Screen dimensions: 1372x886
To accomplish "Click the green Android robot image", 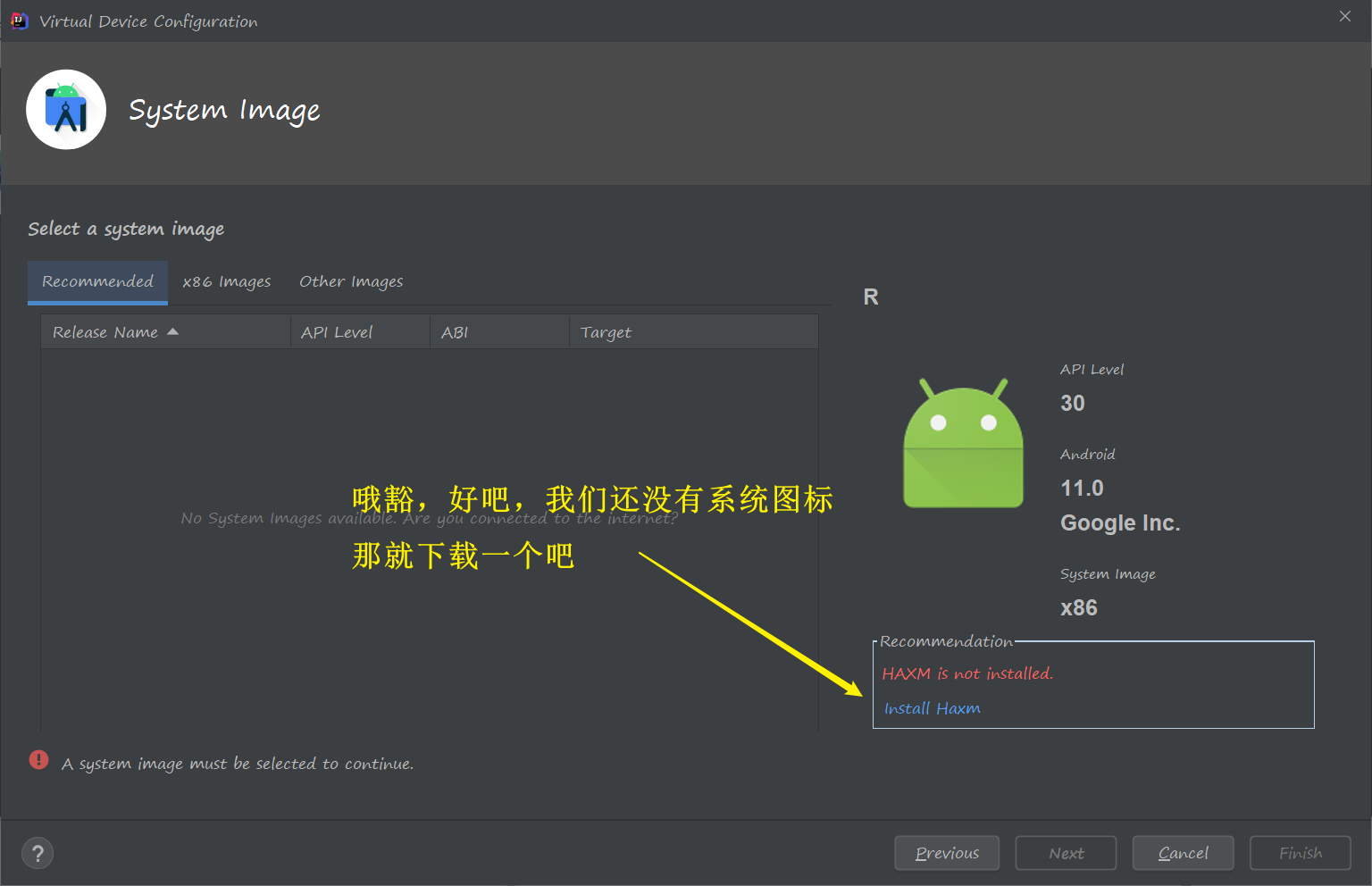I will point(963,443).
